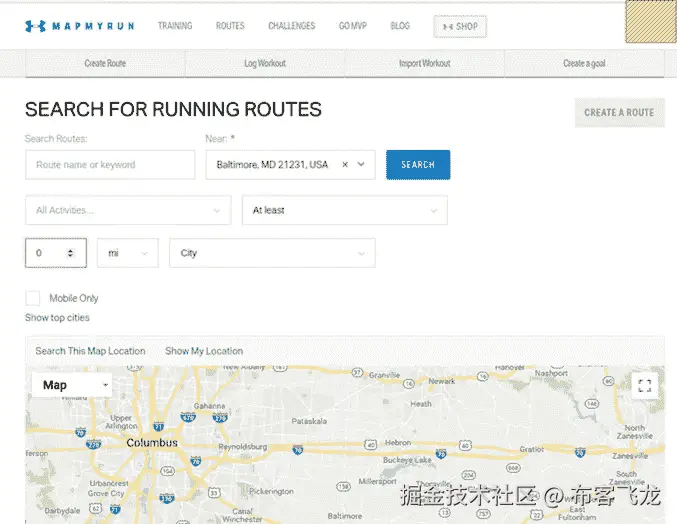The width and height of the screenshot is (677, 524).
Task: Toggle the Mobile Only checkbox
Action: tap(33, 298)
